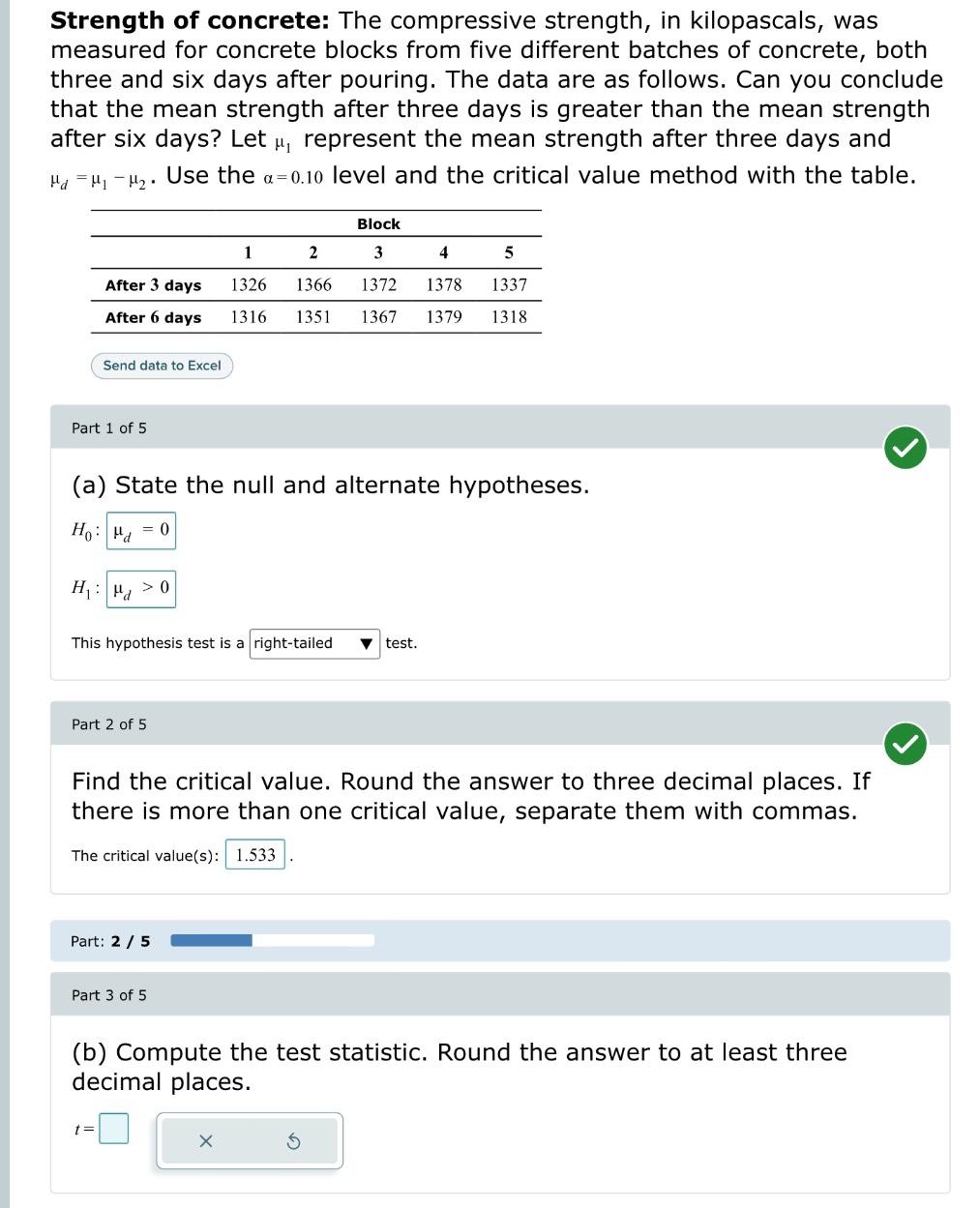Click the progress bar under Part 2 / 5
The width and height of the screenshot is (980, 1208).
tap(272, 939)
